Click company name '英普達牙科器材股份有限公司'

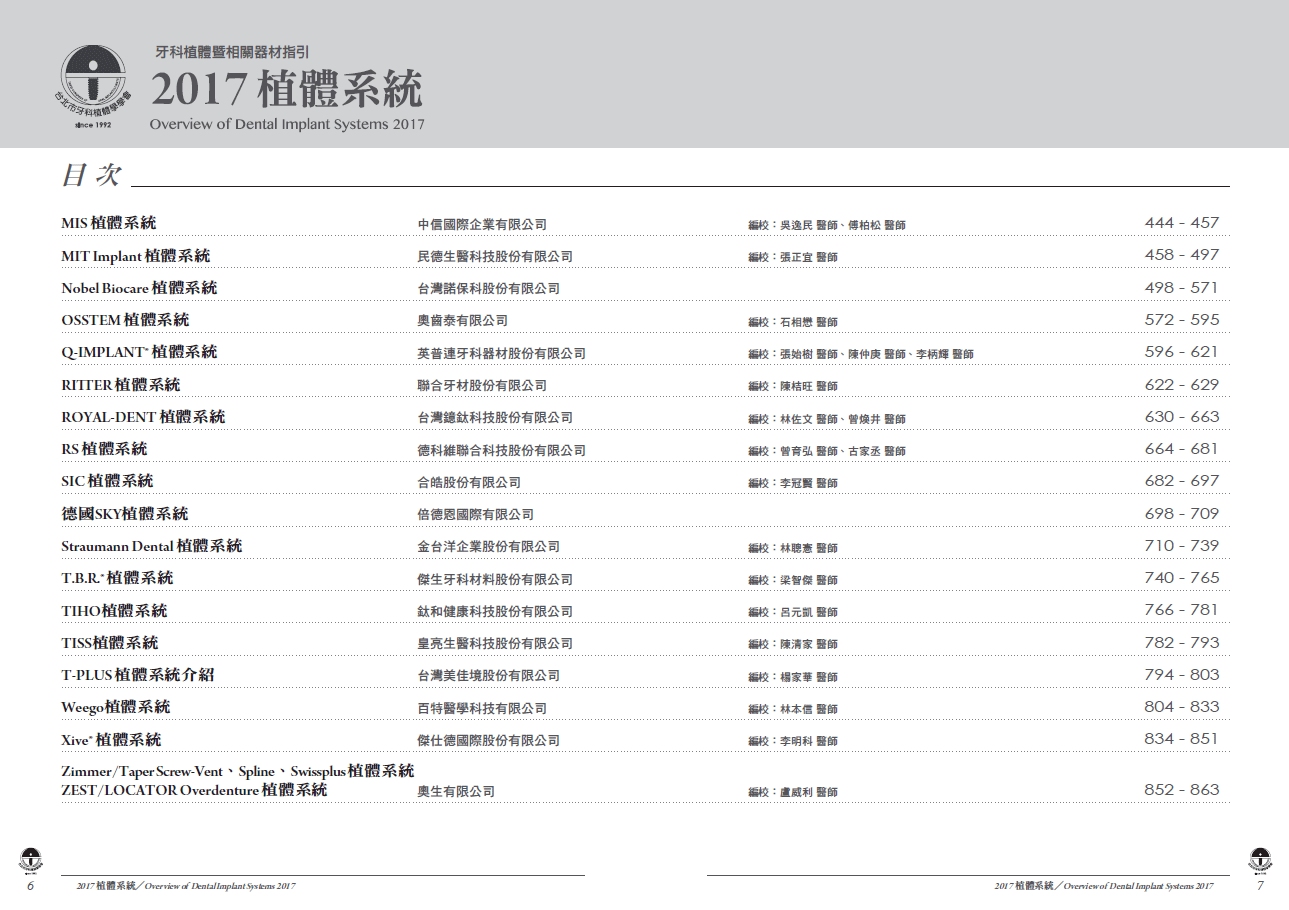[x=501, y=354]
